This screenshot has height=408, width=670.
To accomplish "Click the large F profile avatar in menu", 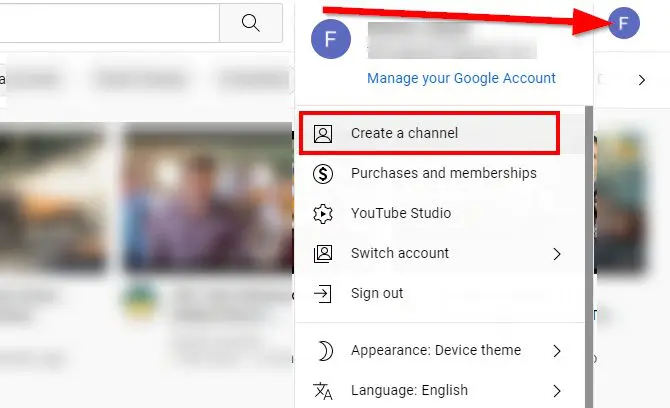I will click(x=331, y=39).
